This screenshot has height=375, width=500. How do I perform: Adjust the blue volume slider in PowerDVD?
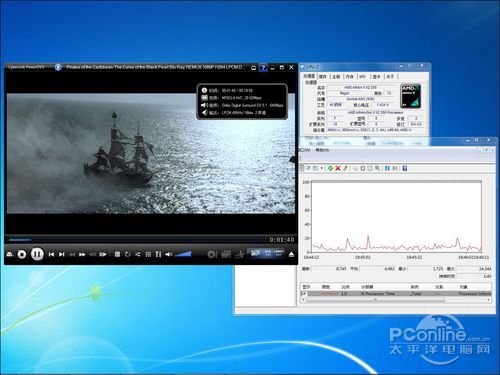183,254
